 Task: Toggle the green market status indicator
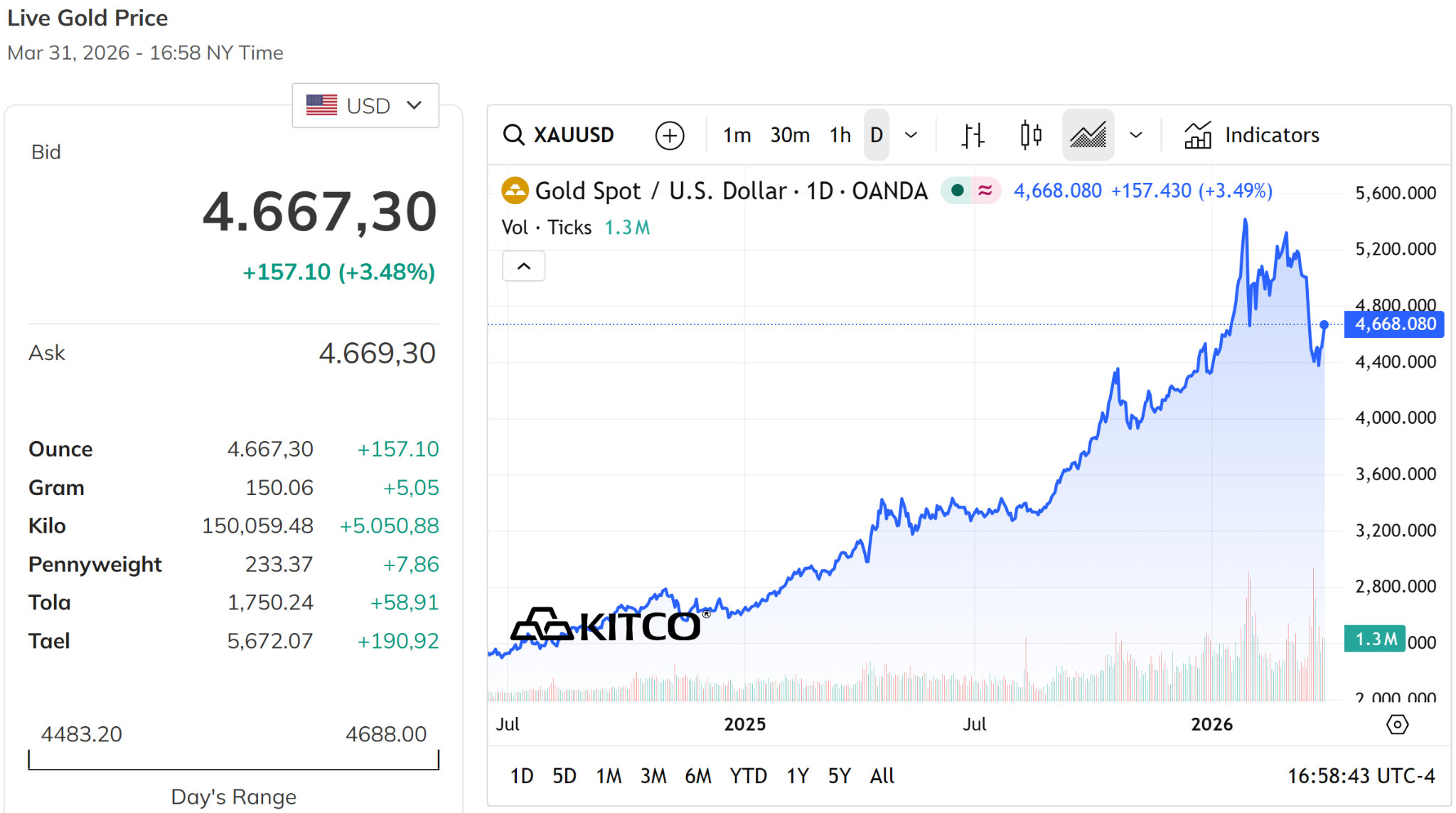(x=957, y=191)
